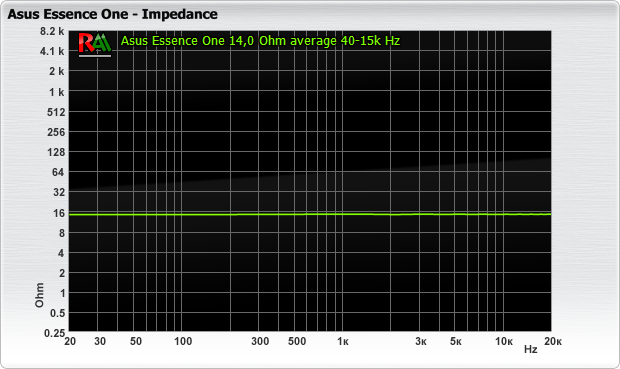Image resolution: width=620 pixels, height=369 pixels.
Task: Click the chart title "Asus Essence One - Impedance"
Action: coord(113,14)
